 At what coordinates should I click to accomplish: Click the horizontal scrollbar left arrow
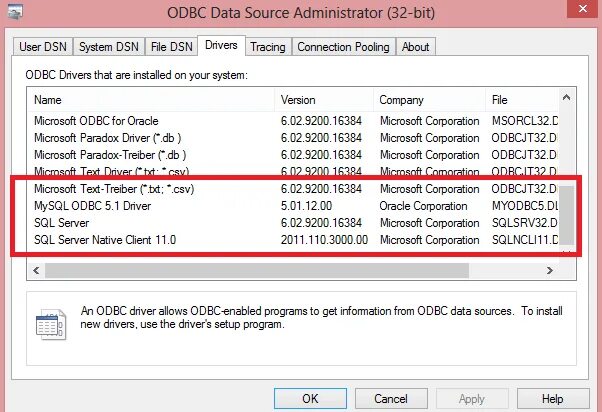pyautogui.click(x=36, y=270)
